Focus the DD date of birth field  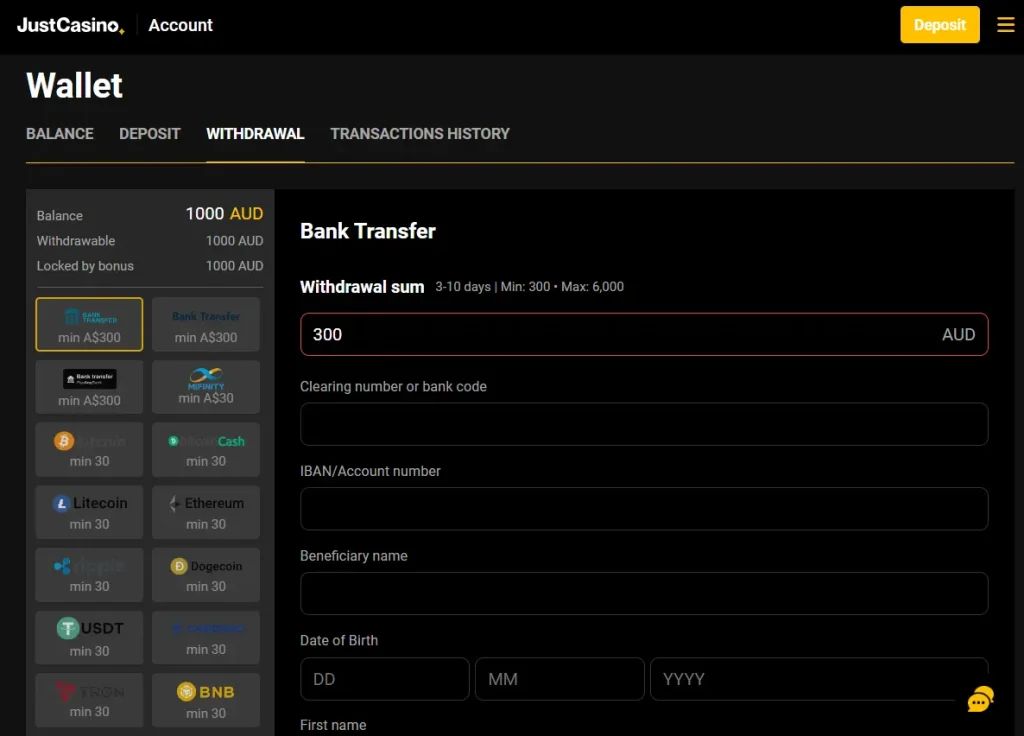385,679
